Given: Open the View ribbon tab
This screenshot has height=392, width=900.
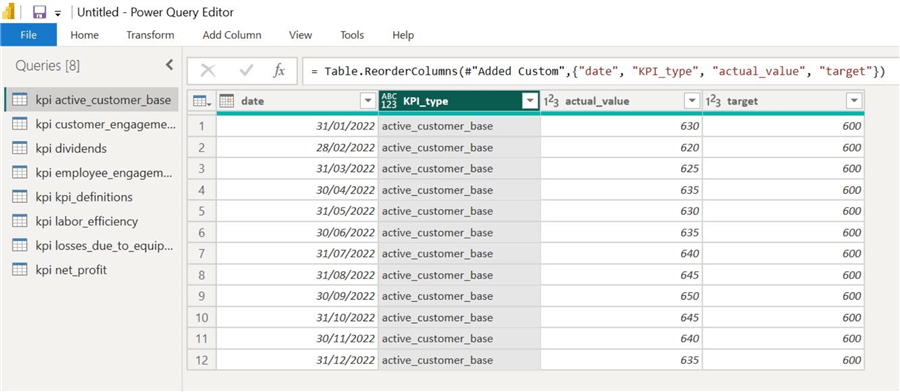Looking at the screenshot, I should tap(300, 35).
